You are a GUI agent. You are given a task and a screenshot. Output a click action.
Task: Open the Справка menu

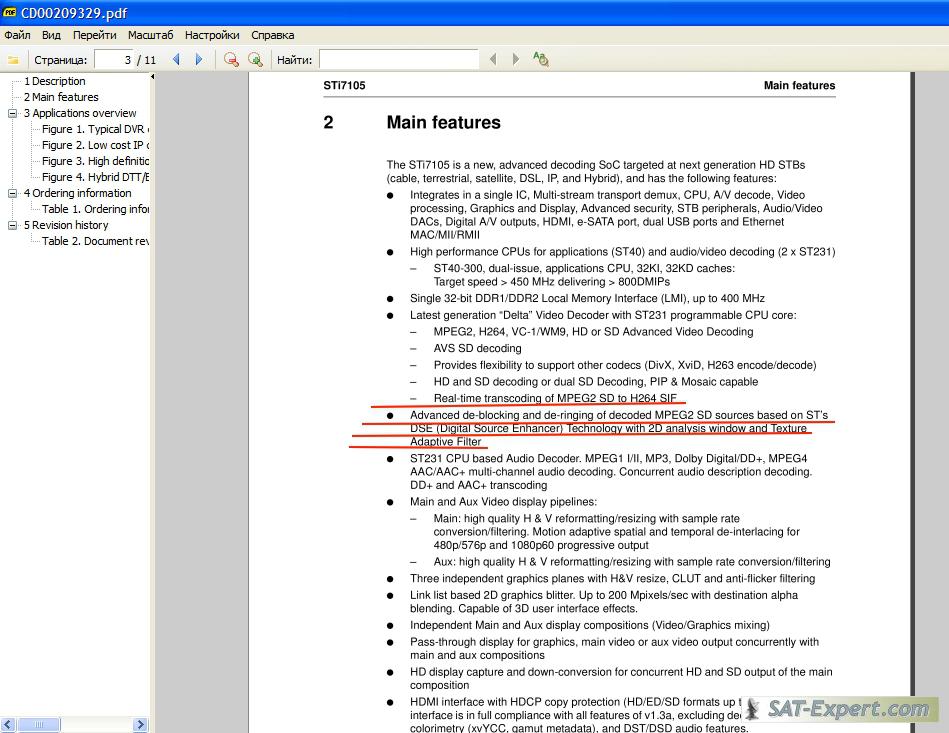272,35
